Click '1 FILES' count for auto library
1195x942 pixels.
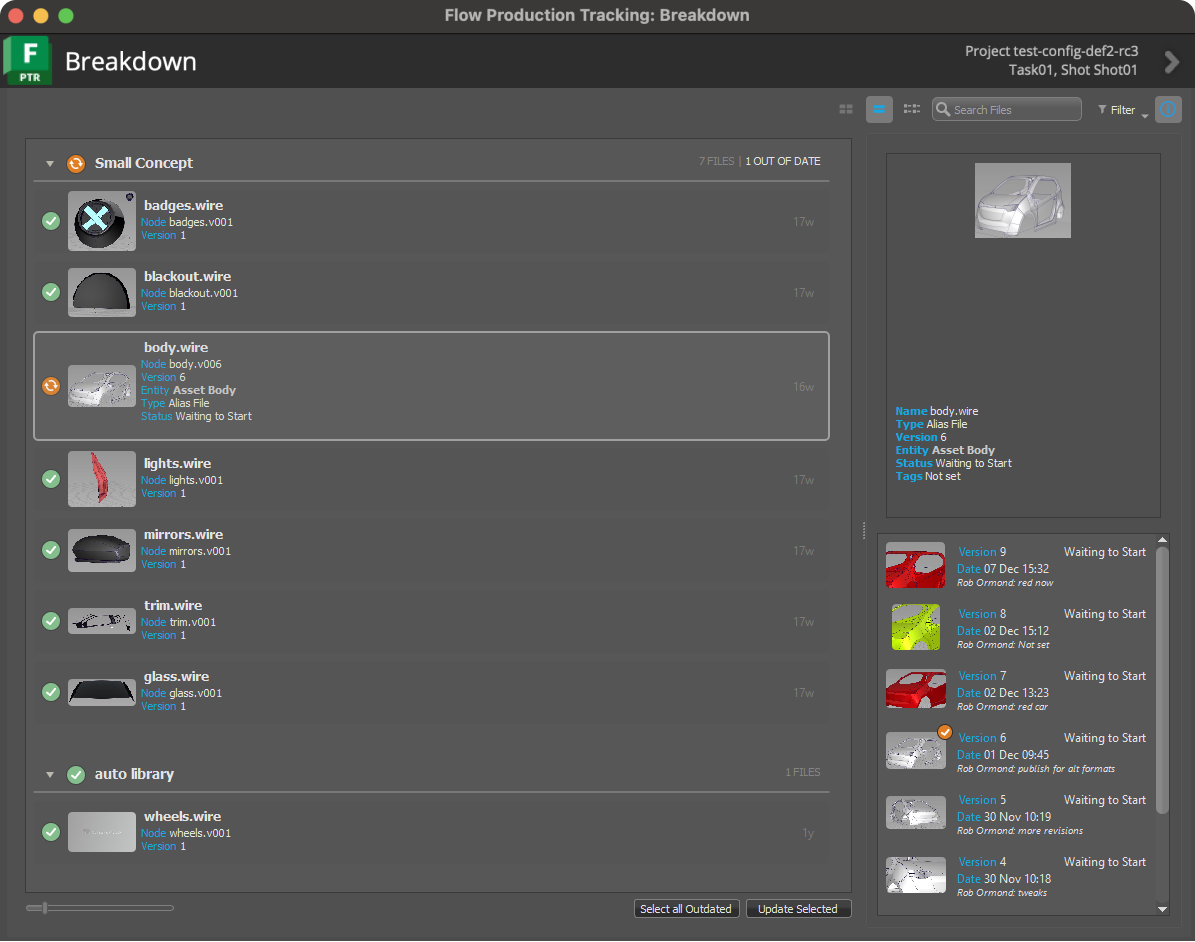(803, 773)
